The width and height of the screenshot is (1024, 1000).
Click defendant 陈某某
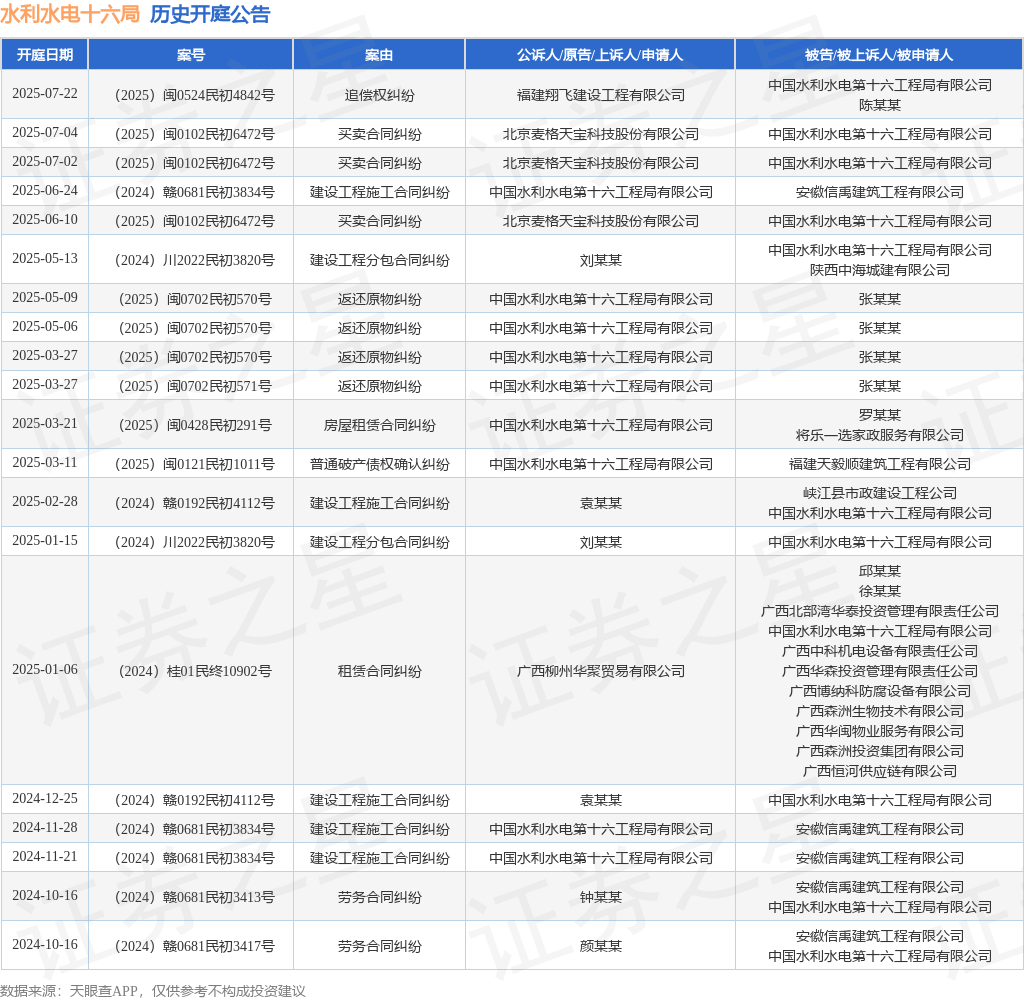[x=880, y=105]
